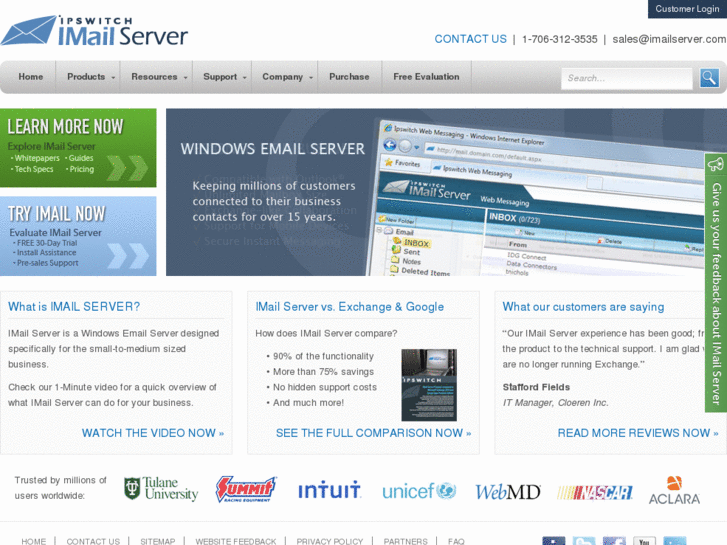Open the Guides link in green banner
727x545 pixels.
coord(81,158)
